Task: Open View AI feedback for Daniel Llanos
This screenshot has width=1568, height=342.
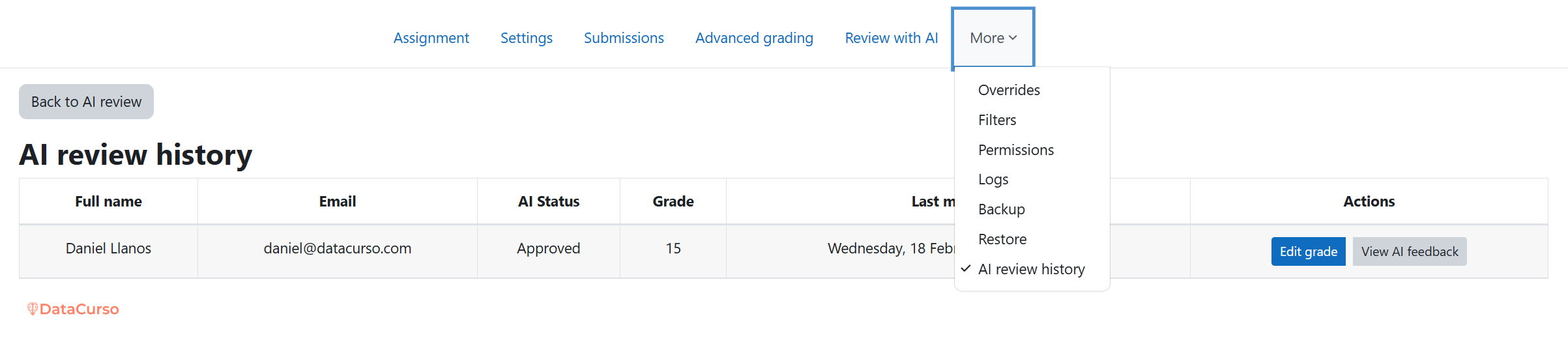Action: coord(1409,251)
